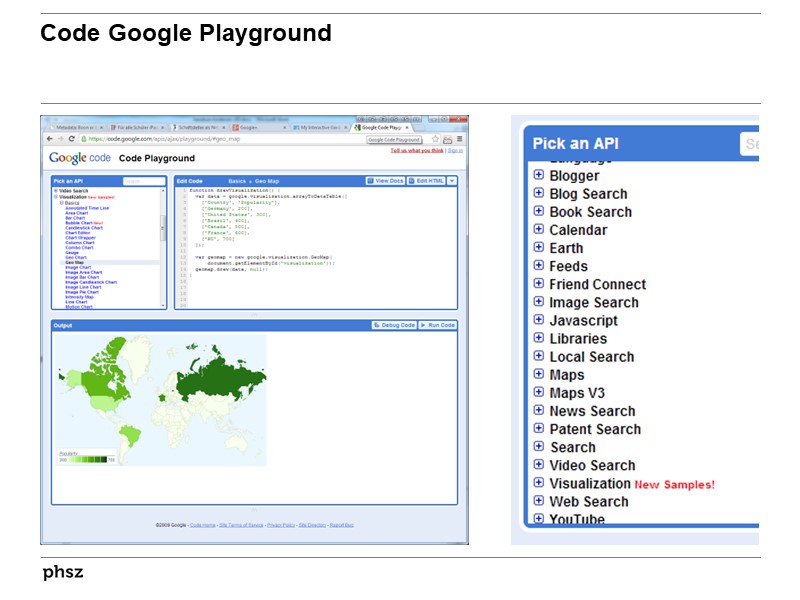Expand the Blogger API entry
The height and width of the screenshot is (600, 800).
(540, 175)
